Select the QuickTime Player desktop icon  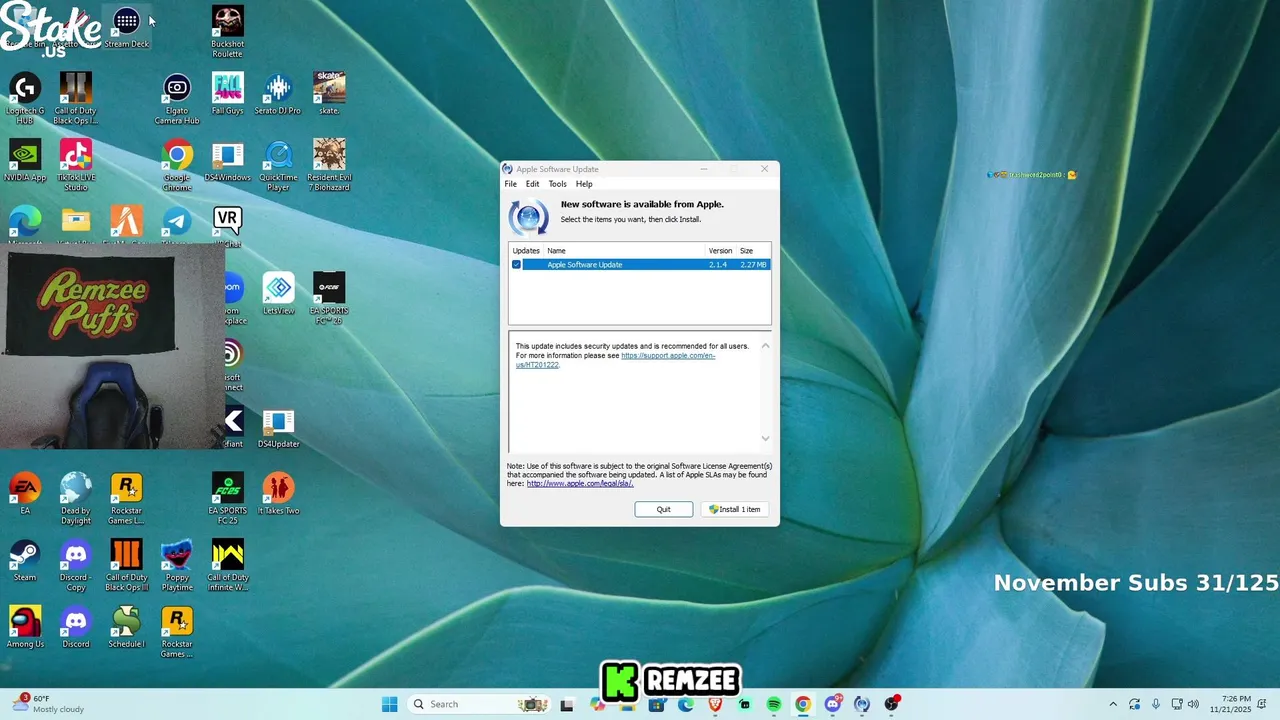278,165
